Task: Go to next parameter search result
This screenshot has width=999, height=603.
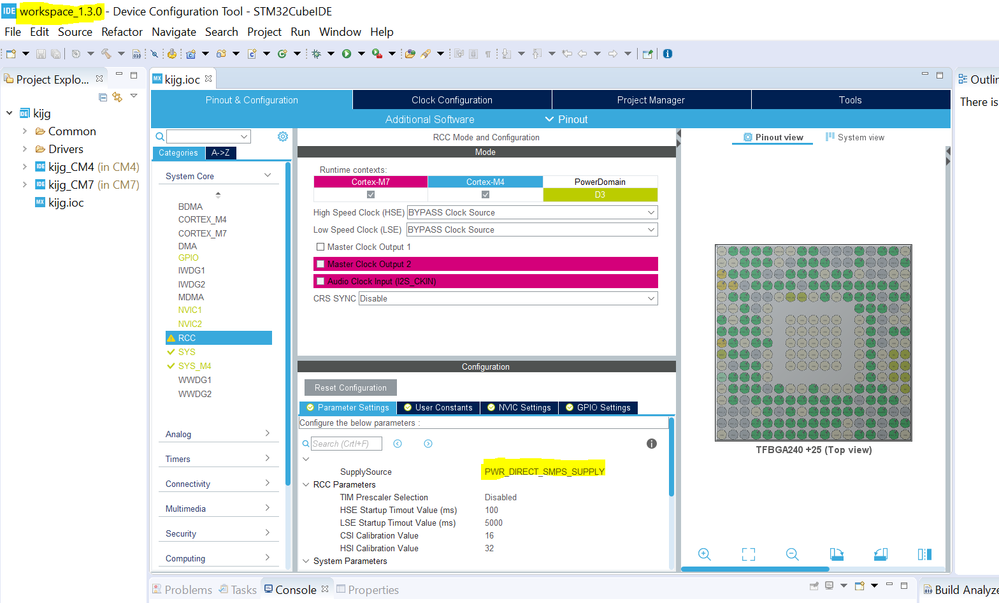Action: click(x=428, y=444)
